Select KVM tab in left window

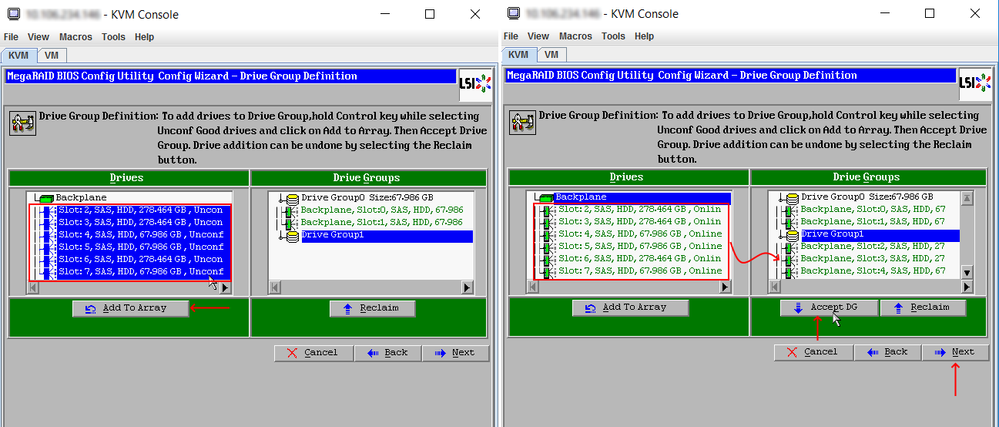(19, 55)
